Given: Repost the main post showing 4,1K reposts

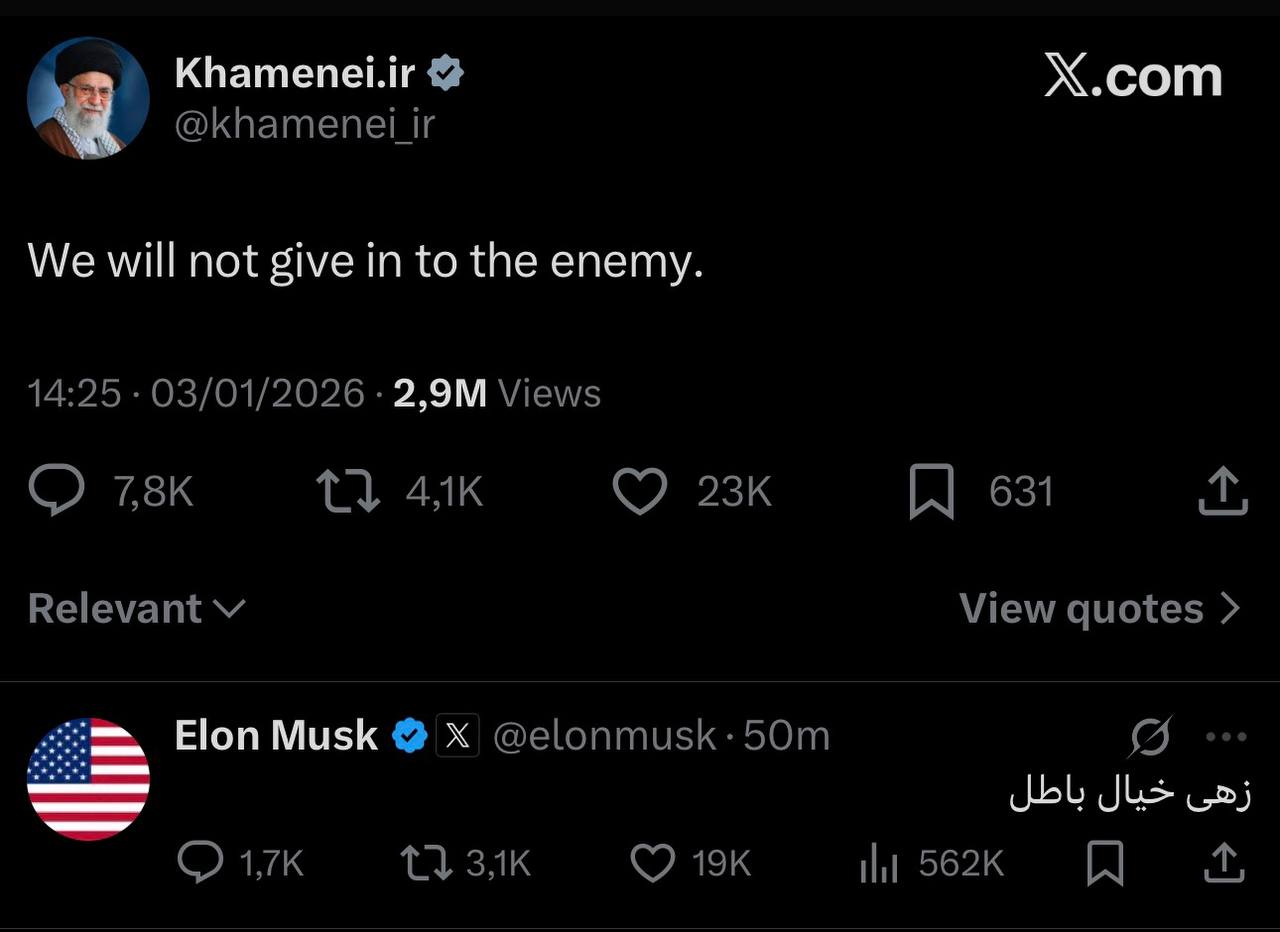Looking at the screenshot, I should (347, 492).
